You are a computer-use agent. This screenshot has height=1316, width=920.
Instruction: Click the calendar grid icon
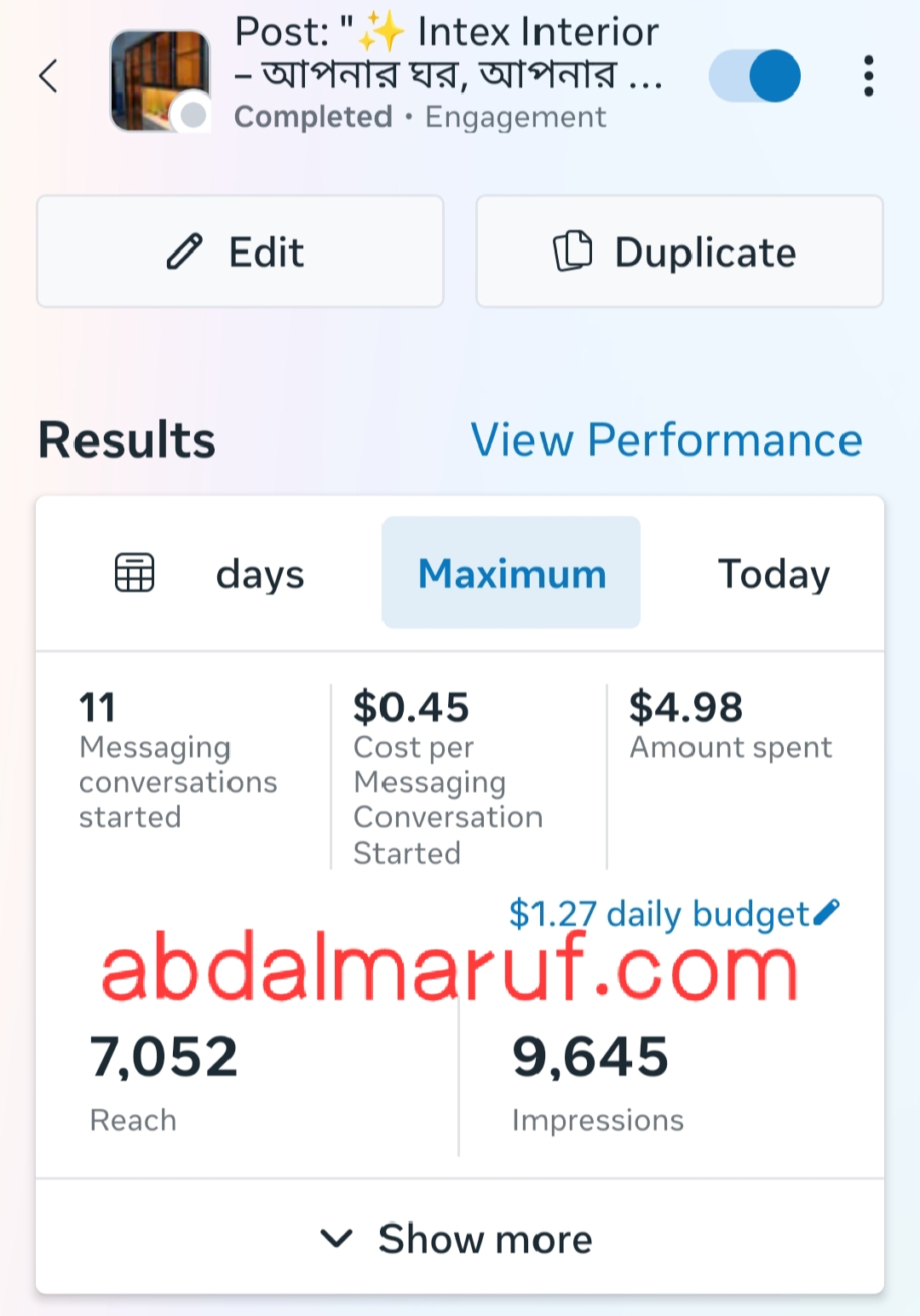click(135, 572)
